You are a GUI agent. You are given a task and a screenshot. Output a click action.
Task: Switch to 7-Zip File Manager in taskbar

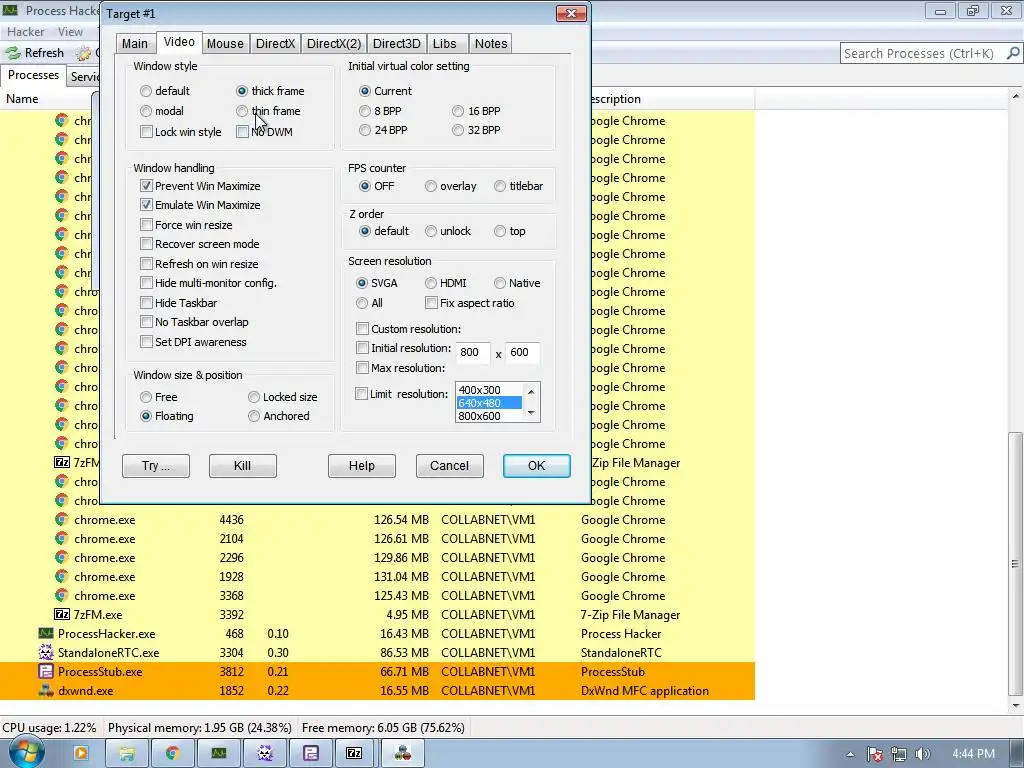pyautogui.click(x=354, y=753)
